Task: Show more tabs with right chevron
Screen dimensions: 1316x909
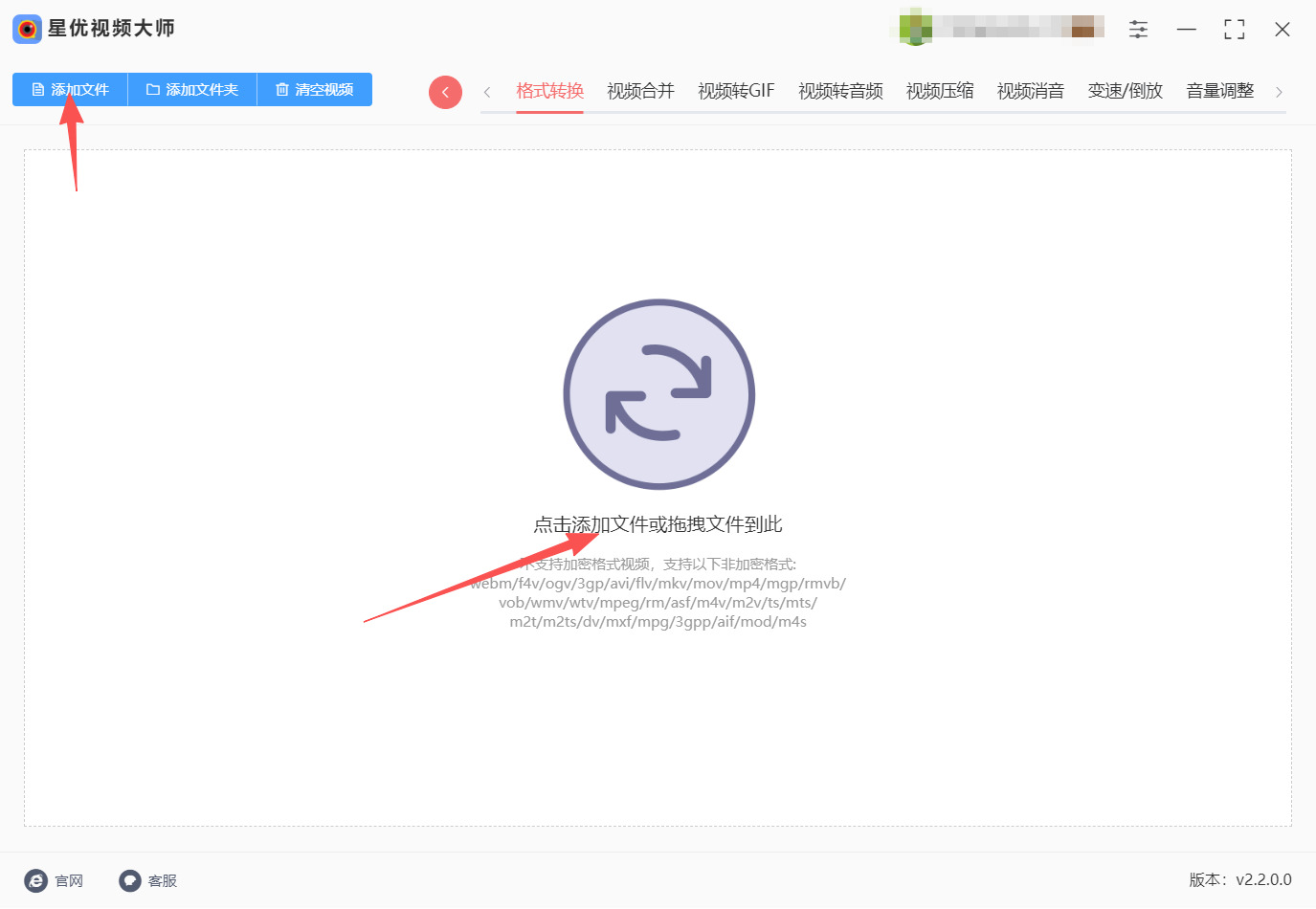Action: click(x=1279, y=92)
